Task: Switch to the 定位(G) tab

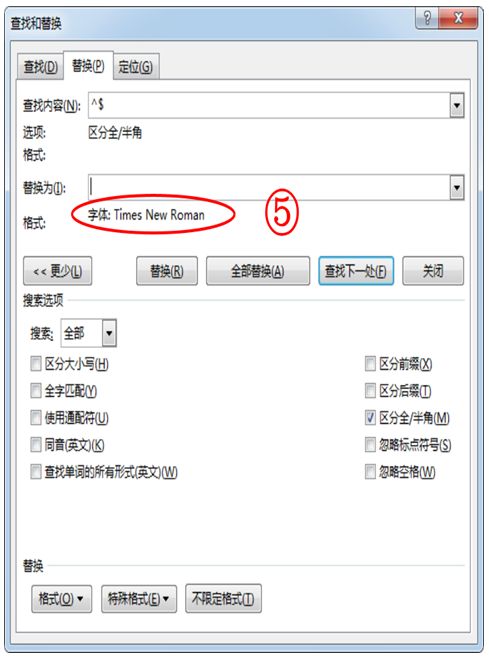Action: tap(136, 67)
